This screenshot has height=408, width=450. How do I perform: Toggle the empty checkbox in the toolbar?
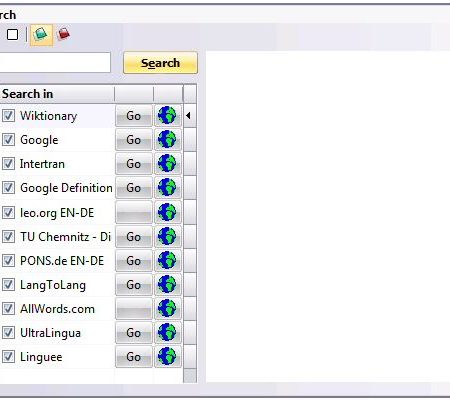13,34
